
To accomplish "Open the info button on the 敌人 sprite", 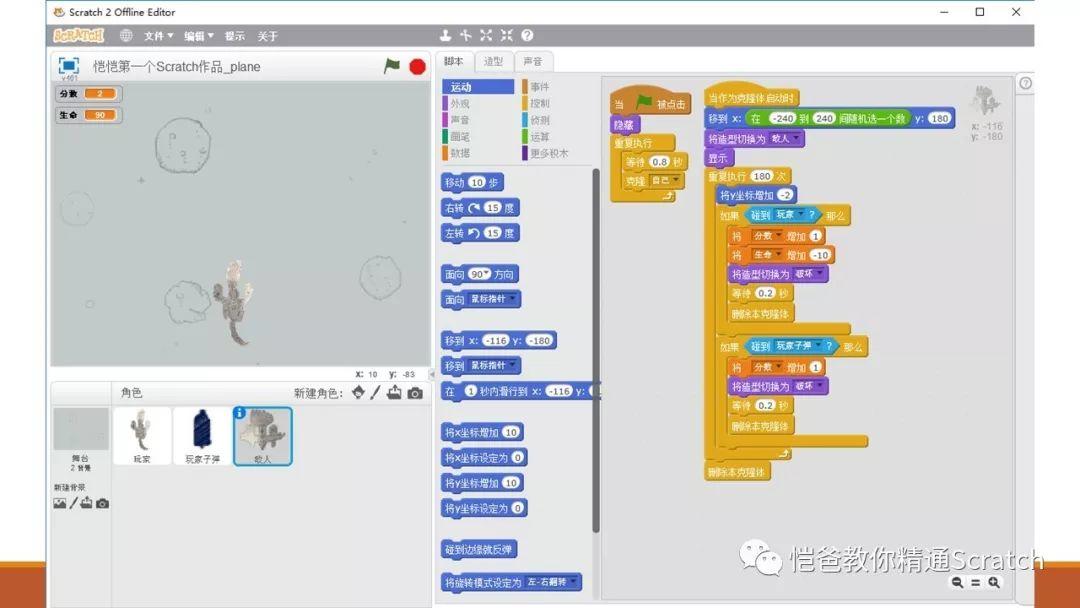I will (239, 412).
